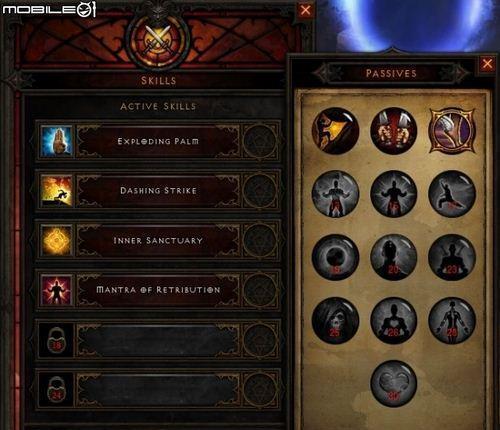Select the Exploding Palm skill icon

(56, 141)
